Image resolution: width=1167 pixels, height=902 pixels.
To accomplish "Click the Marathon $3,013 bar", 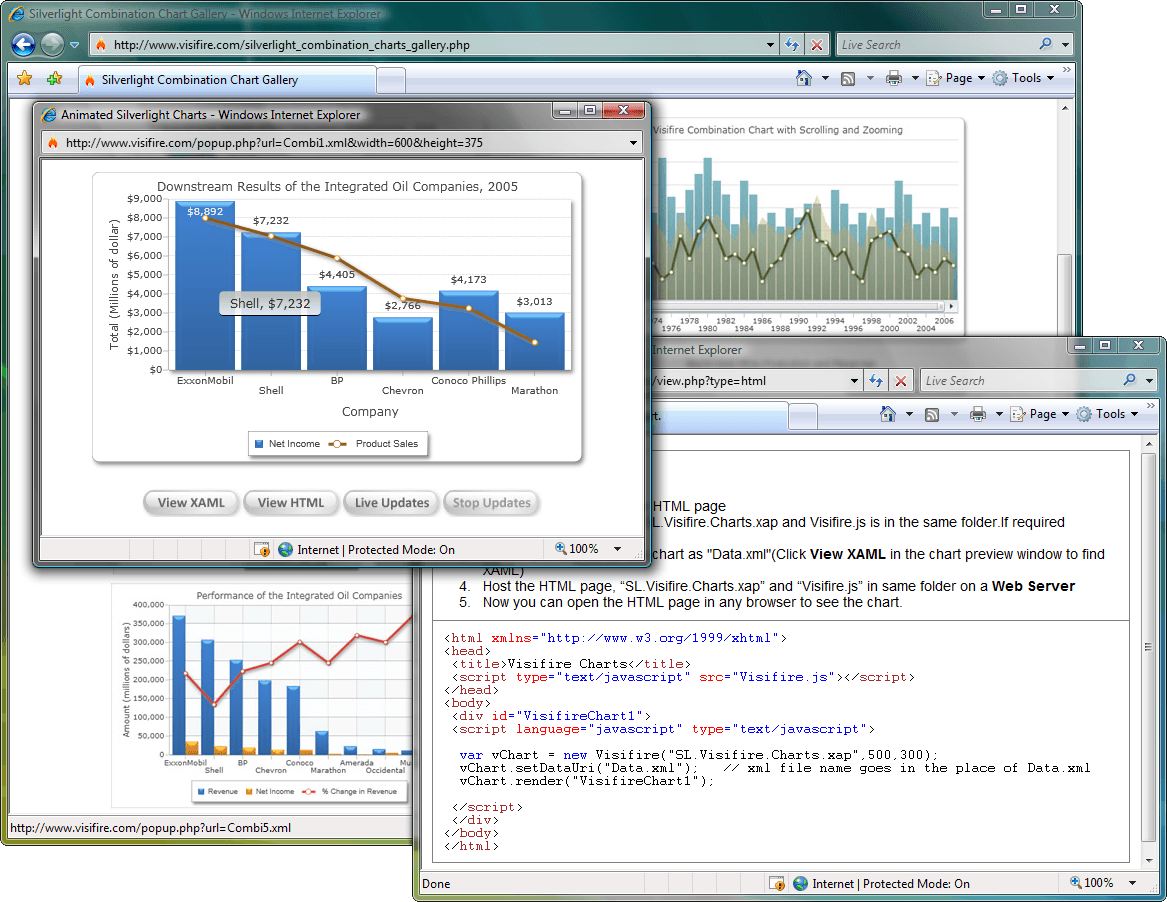I will tap(534, 342).
